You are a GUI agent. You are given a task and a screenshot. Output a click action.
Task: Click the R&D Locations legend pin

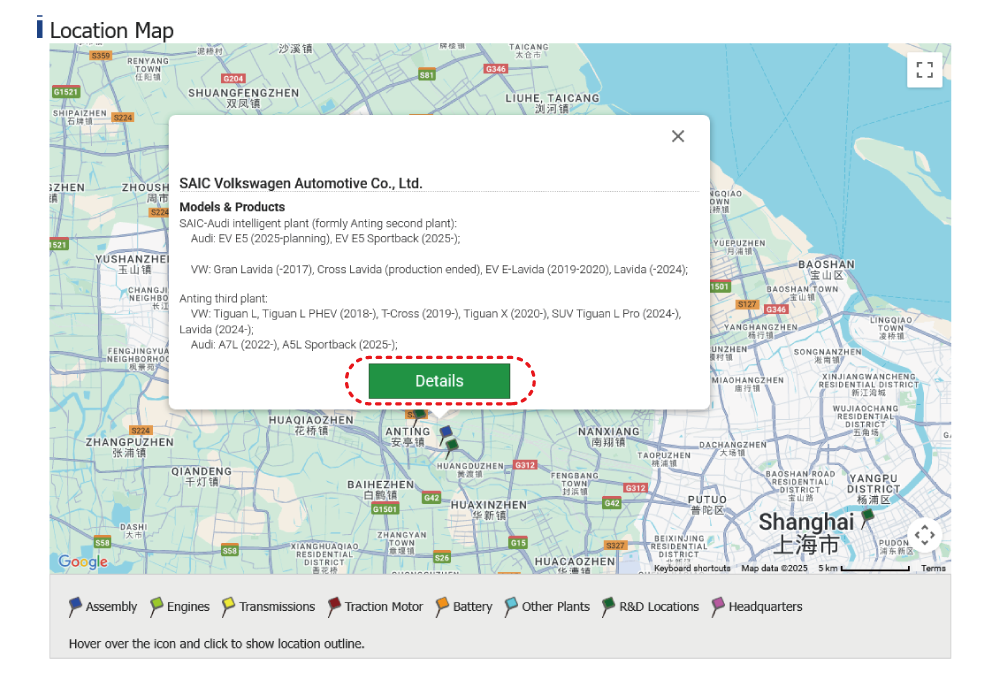(608, 606)
